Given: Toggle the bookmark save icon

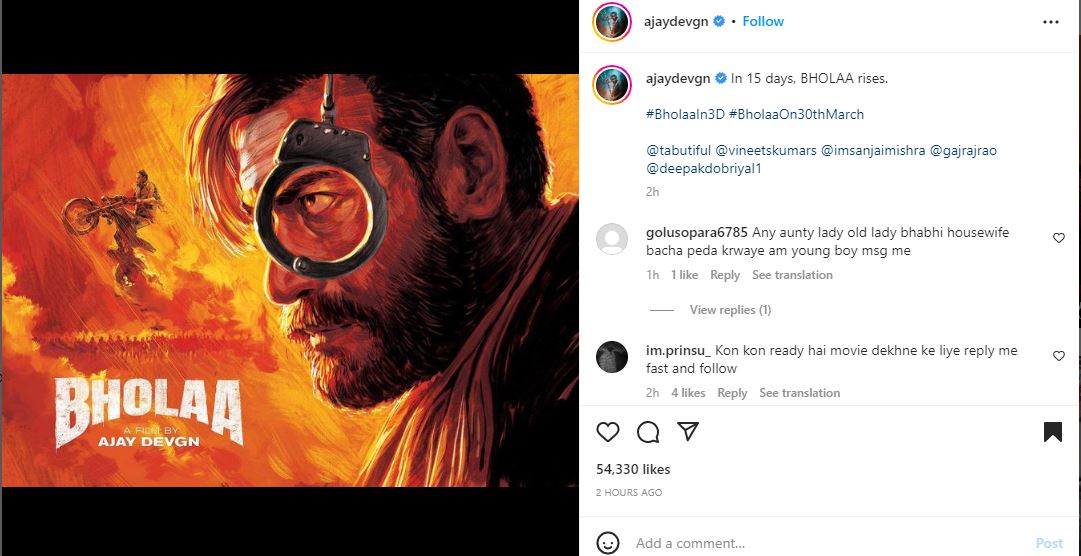Looking at the screenshot, I should pos(1052,432).
